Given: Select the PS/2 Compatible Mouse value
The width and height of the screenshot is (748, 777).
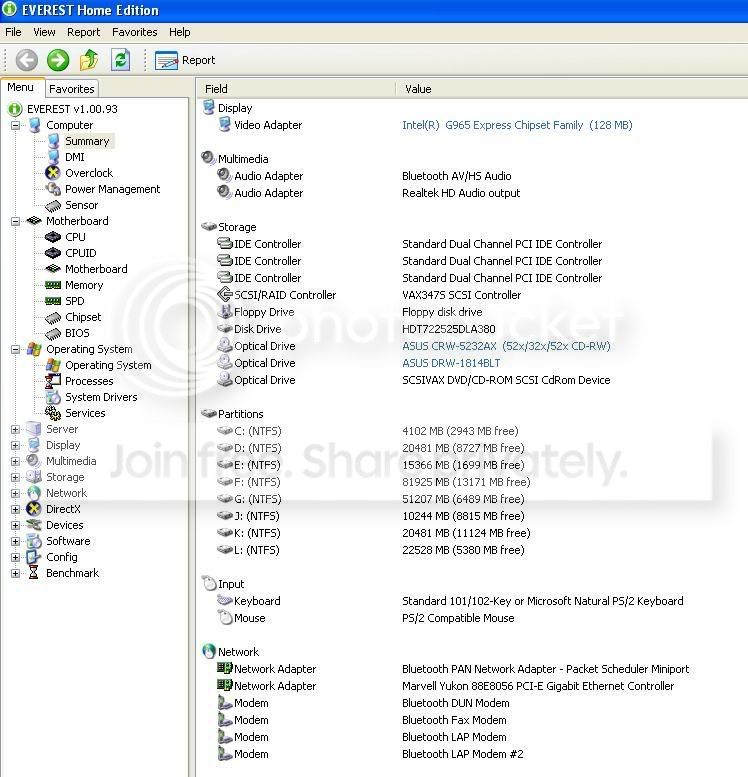Looking at the screenshot, I should click(x=458, y=618).
